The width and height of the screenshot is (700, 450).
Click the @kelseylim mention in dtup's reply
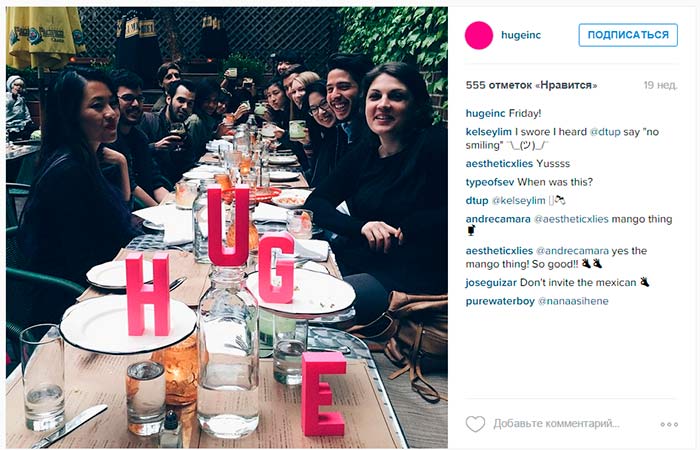[x=518, y=201]
